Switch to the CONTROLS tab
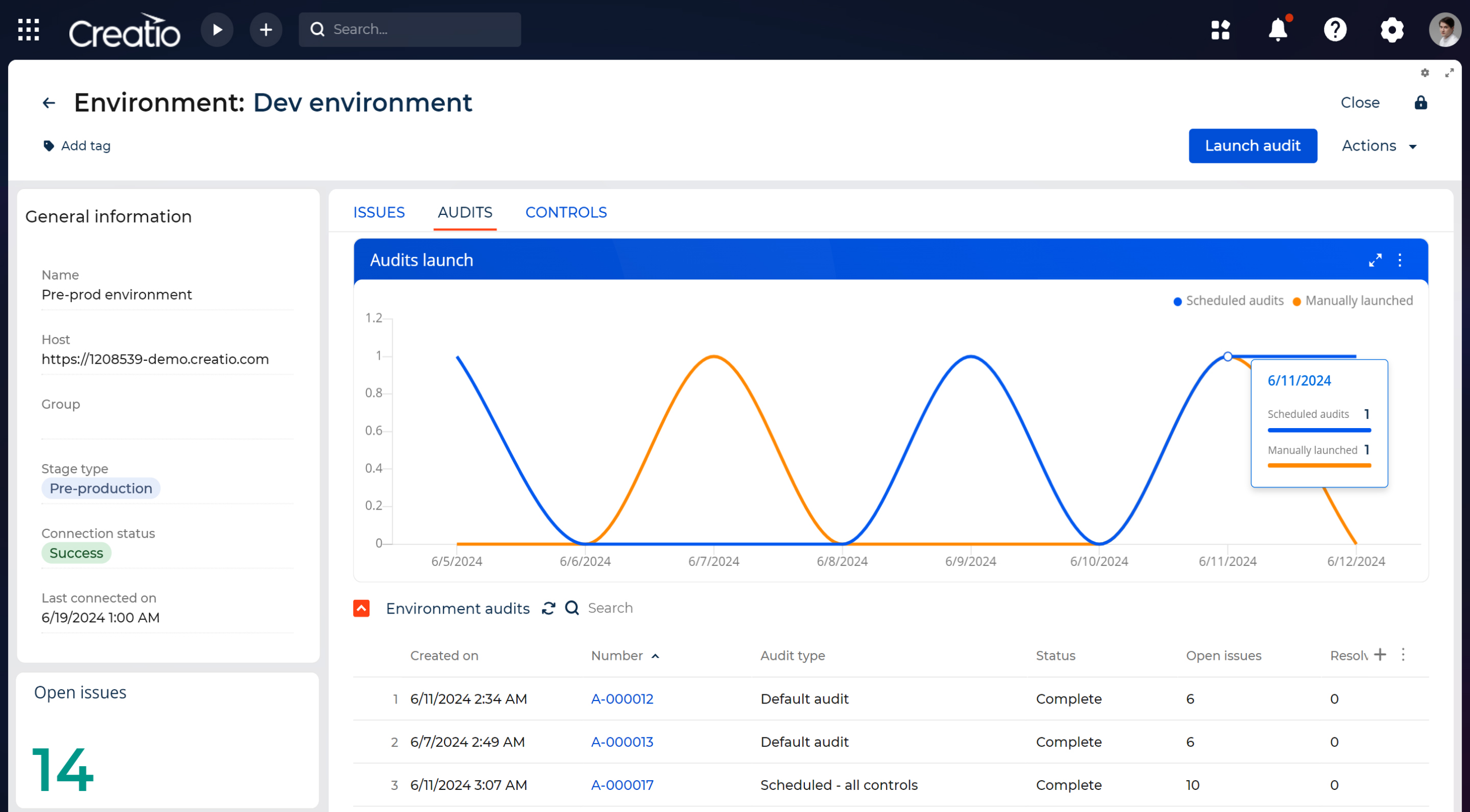The width and height of the screenshot is (1470, 812). tap(565, 212)
